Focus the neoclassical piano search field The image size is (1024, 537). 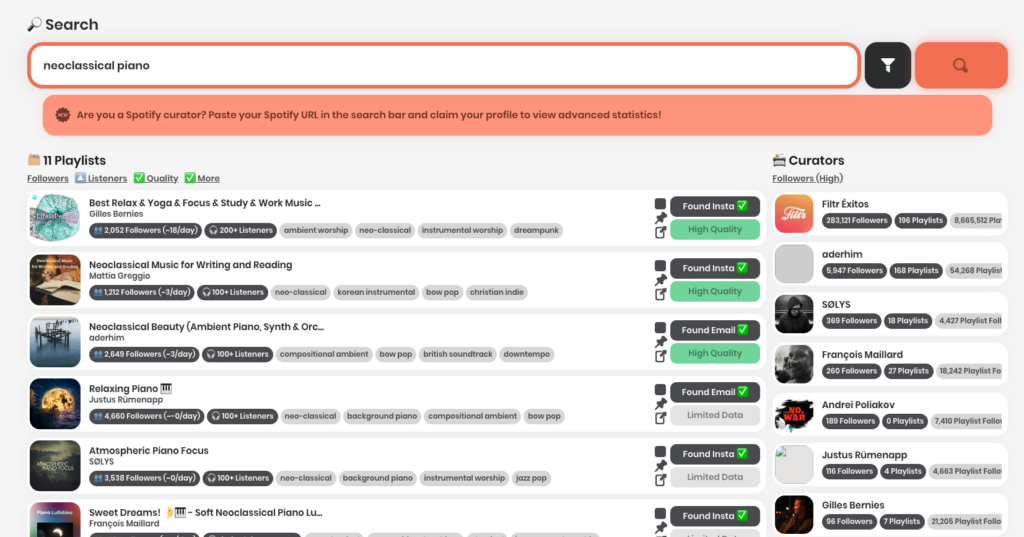[x=444, y=65]
